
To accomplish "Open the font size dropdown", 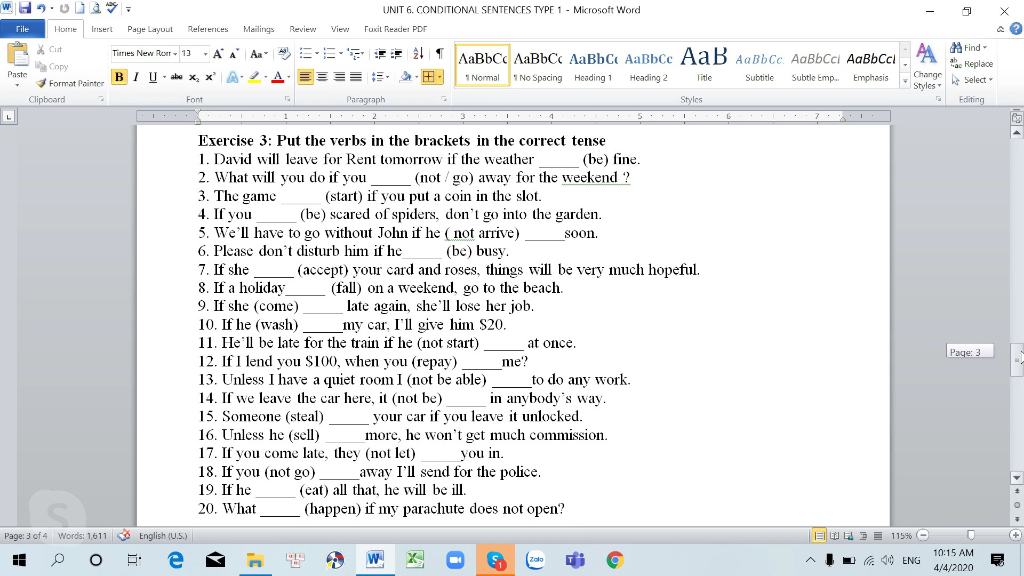I will point(205,54).
